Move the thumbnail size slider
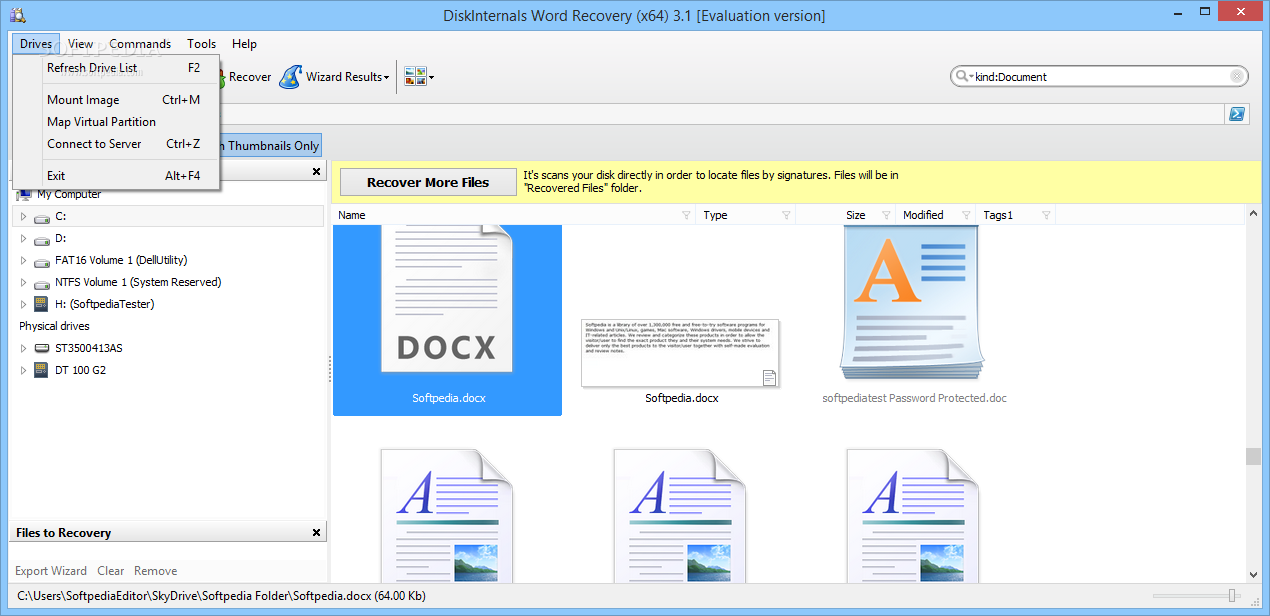 point(1232,596)
